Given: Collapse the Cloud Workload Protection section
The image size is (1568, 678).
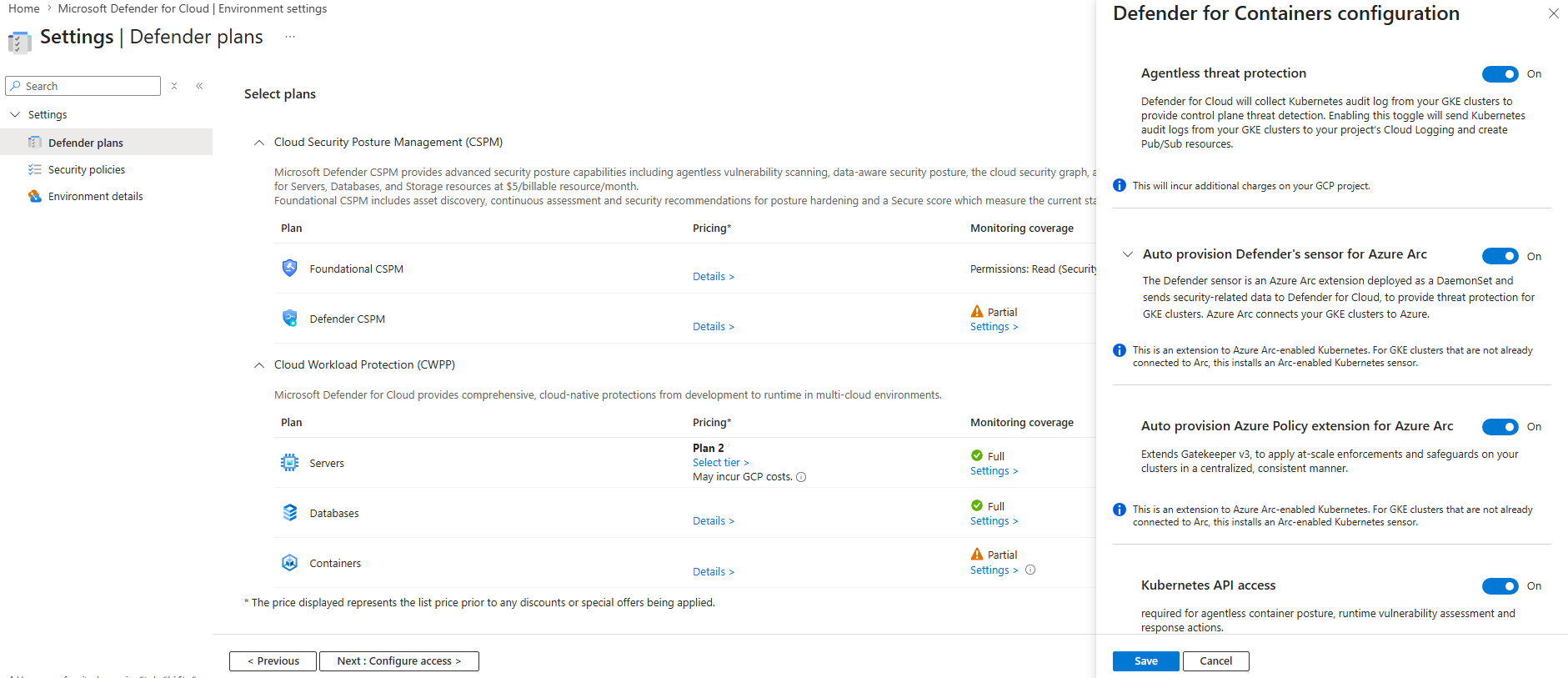Looking at the screenshot, I should click(259, 365).
